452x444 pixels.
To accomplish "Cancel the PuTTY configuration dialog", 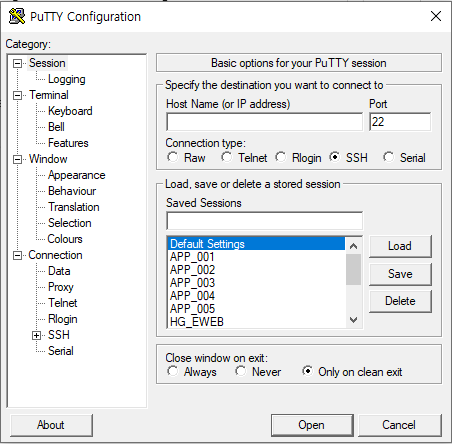I will (x=399, y=425).
